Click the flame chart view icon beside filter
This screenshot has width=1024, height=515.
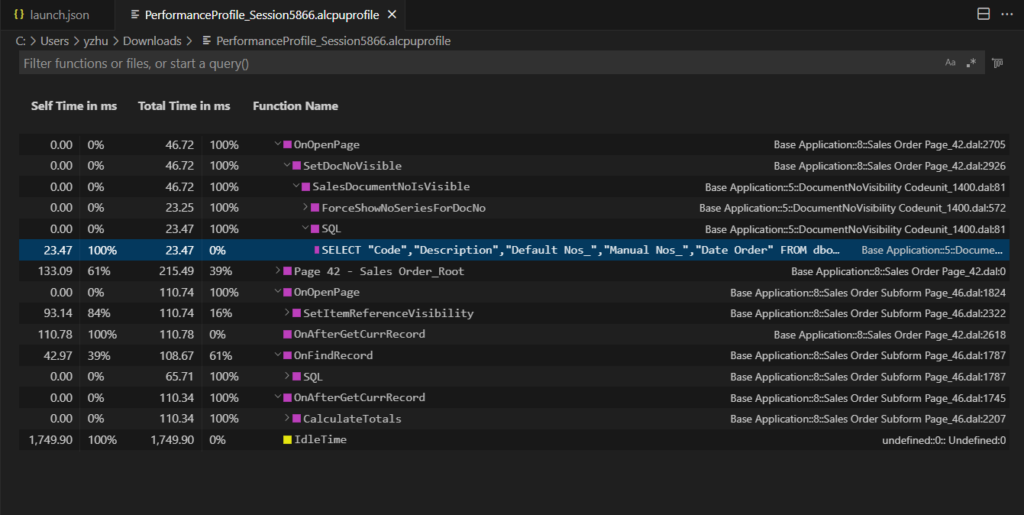point(997,63)
